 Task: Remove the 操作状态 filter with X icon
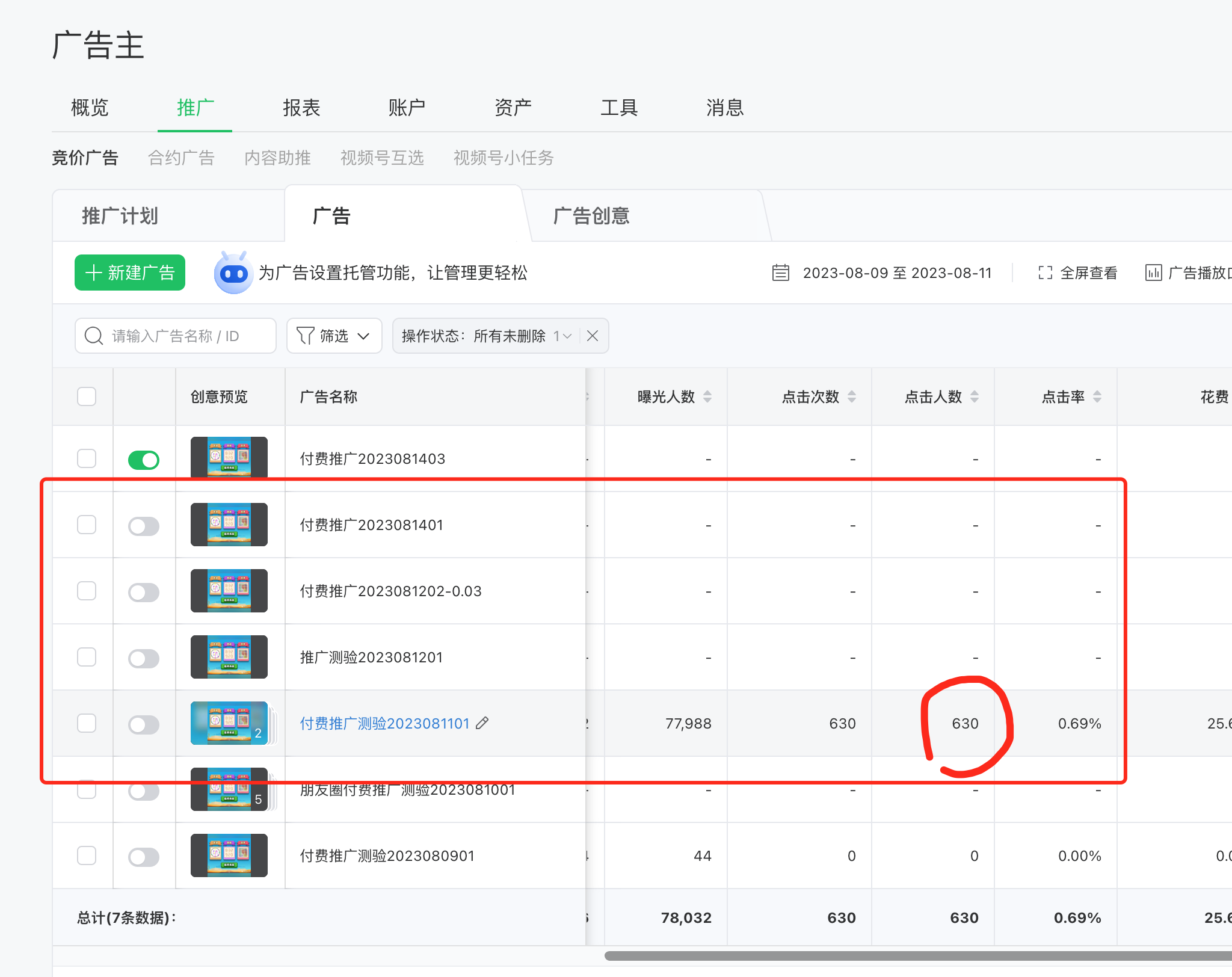coord(593,336)
